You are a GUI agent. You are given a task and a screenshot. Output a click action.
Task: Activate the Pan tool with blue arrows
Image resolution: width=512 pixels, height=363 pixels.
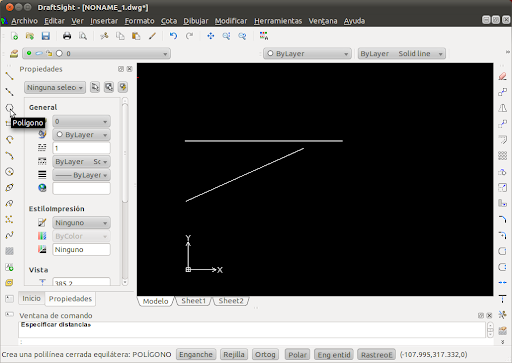point(210,36)
